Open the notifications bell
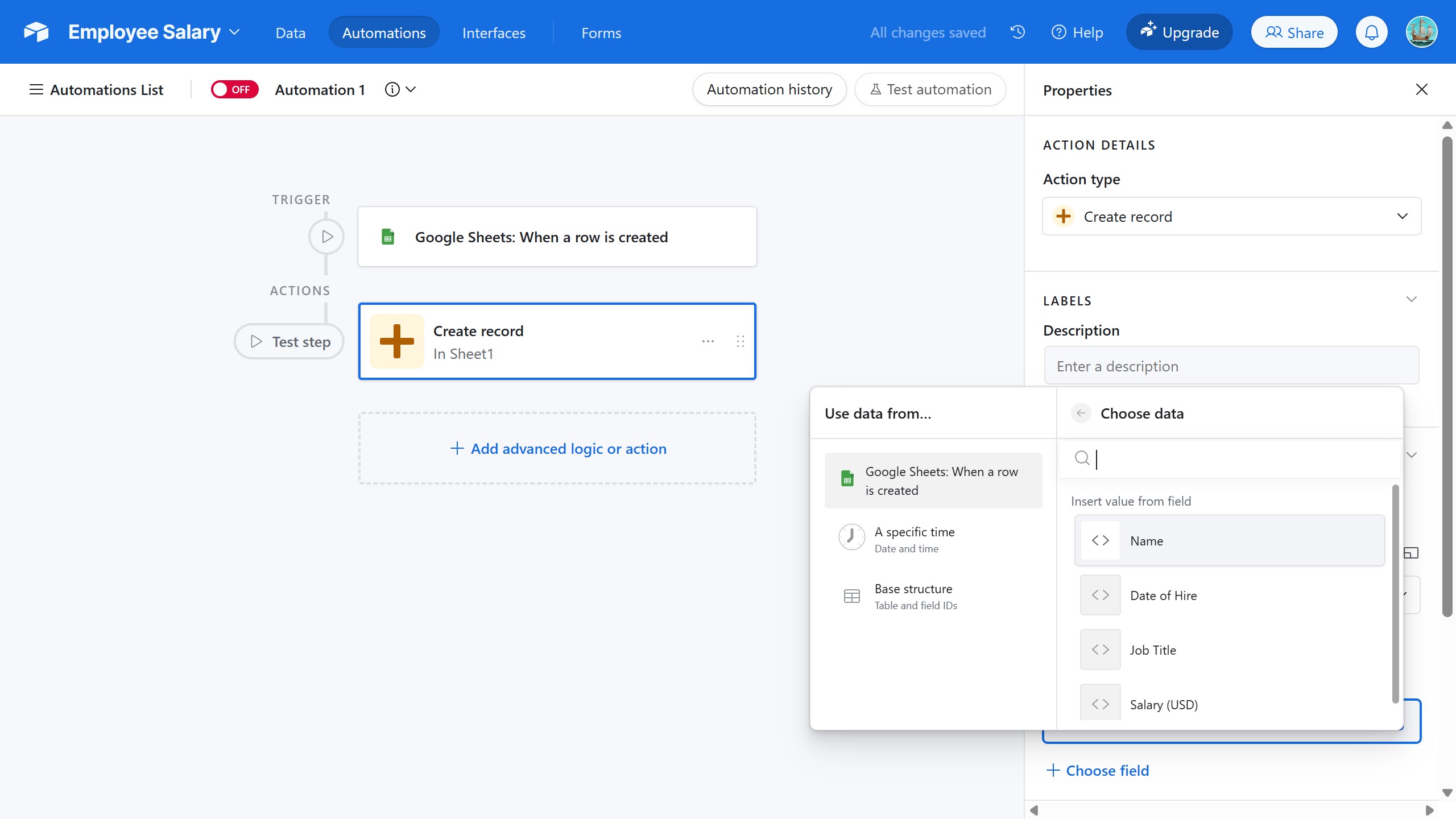 click(x=1372, y=32)
